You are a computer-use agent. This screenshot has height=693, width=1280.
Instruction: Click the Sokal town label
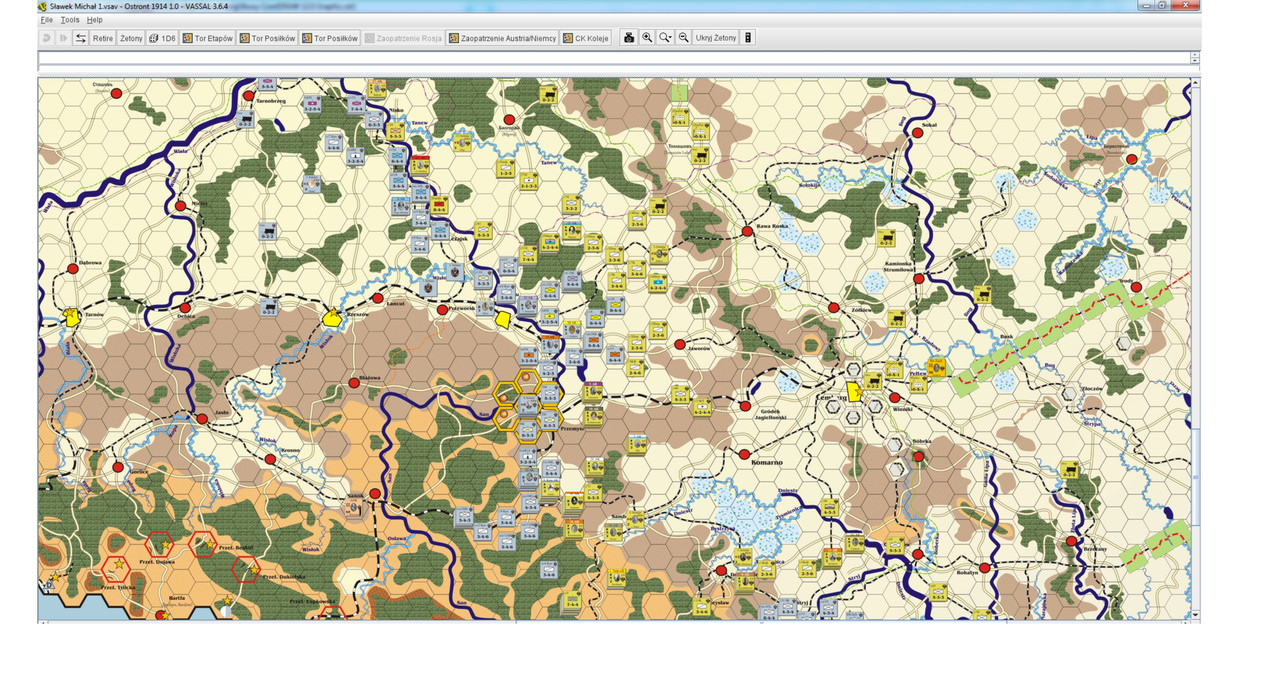[x=929, y=124]
